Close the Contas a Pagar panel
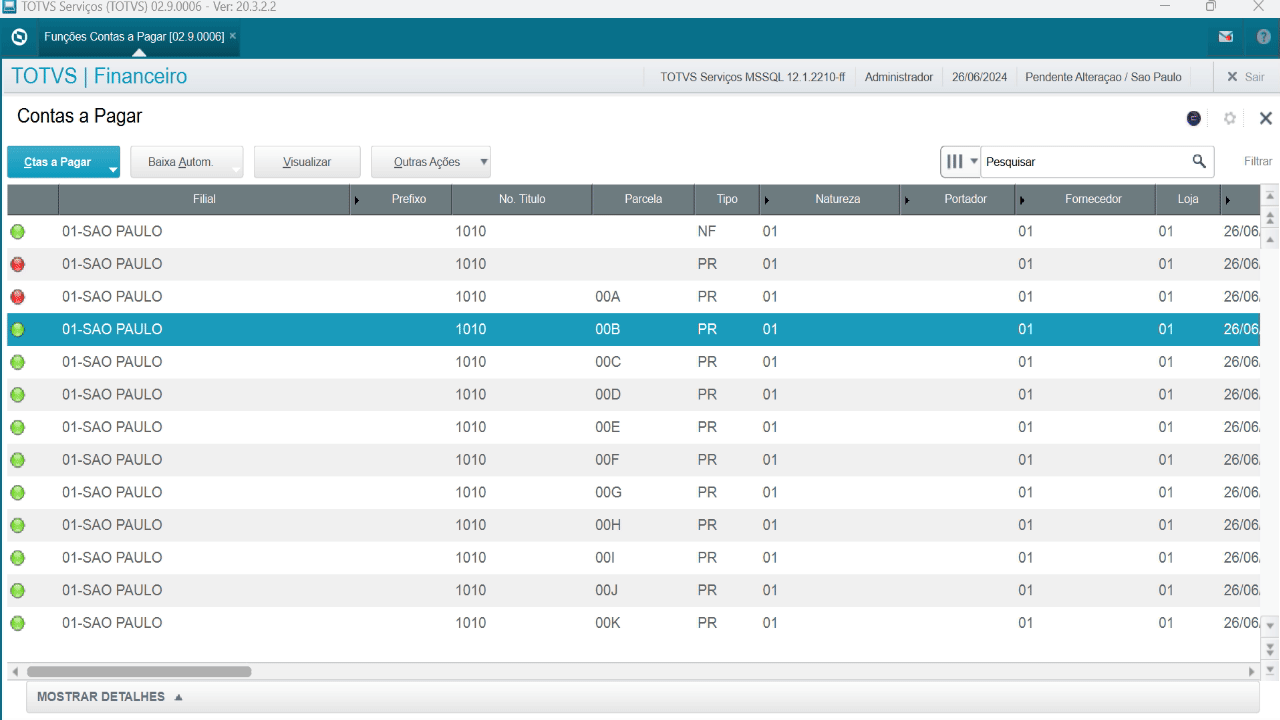 coord(1265,118)
